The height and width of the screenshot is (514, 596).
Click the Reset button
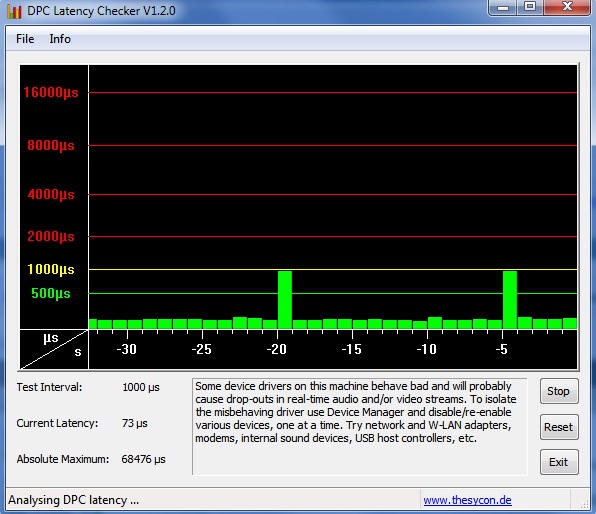pos(559,427)
